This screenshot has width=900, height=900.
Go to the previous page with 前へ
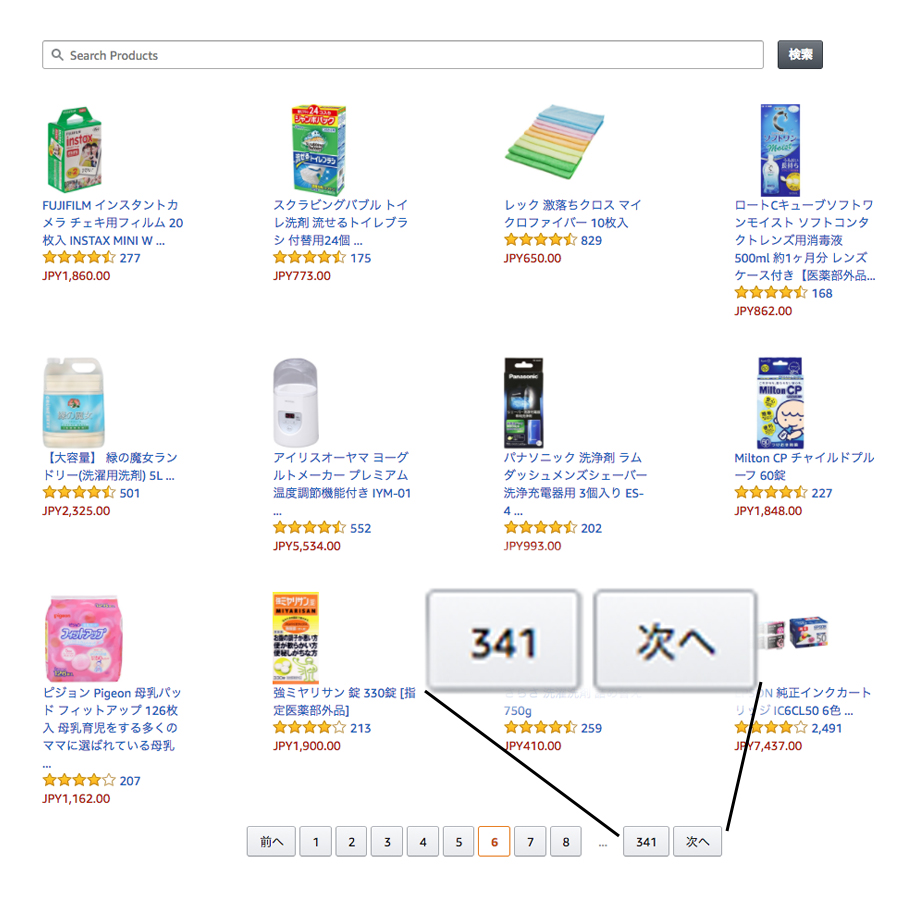[272, 842]
